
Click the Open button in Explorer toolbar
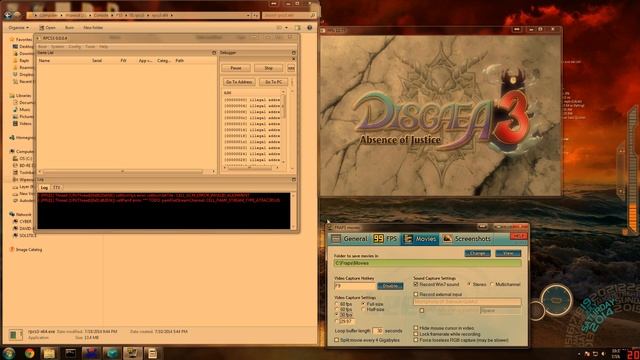[x=47, y=28]
